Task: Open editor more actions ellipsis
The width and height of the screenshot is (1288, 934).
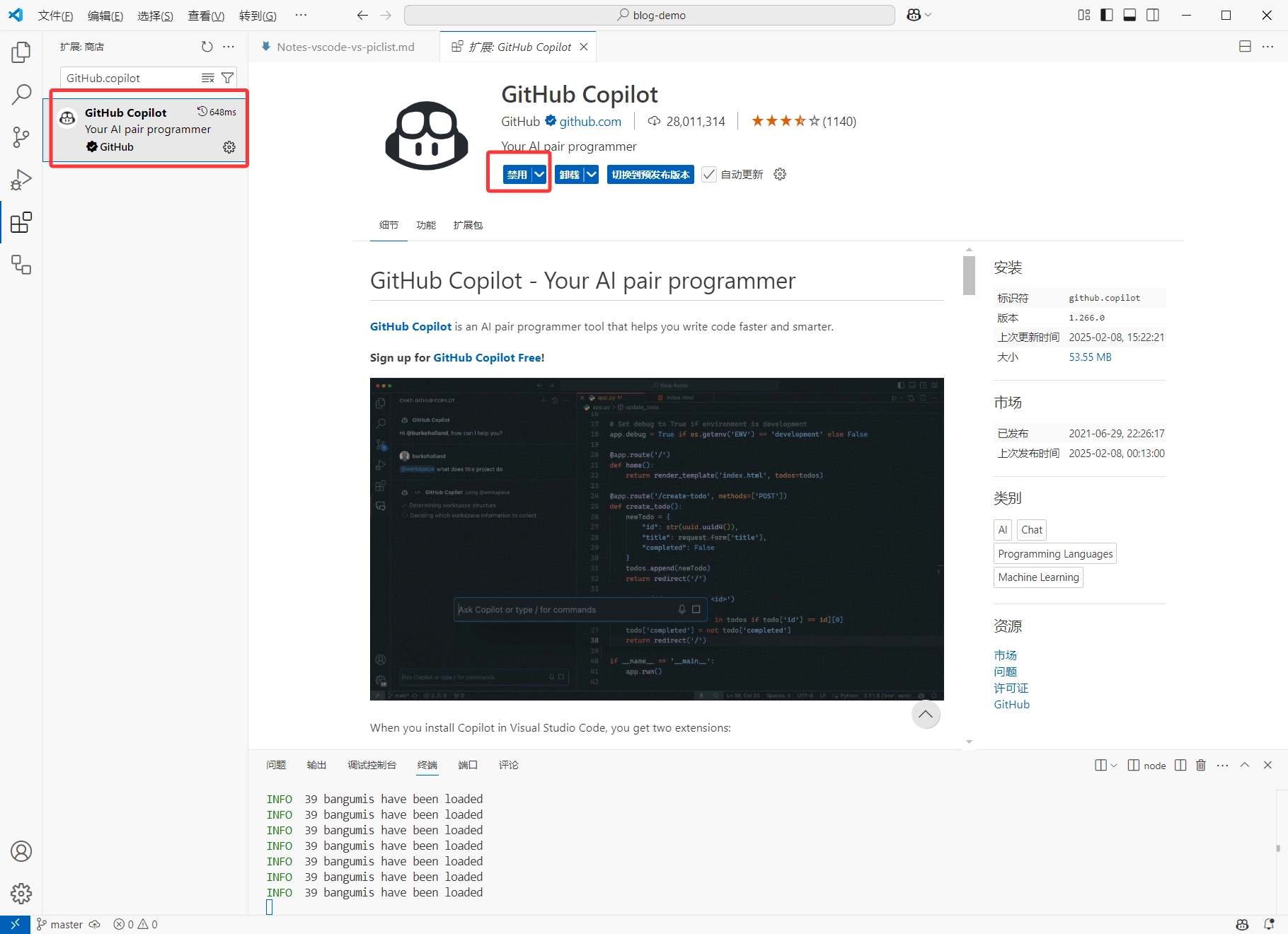Action: [x=1267, y=47]
